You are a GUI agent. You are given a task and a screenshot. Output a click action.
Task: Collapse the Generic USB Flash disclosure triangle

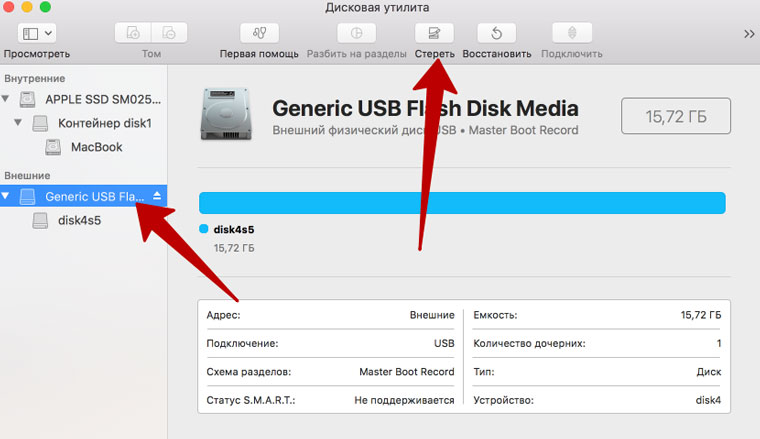[9, 197]
